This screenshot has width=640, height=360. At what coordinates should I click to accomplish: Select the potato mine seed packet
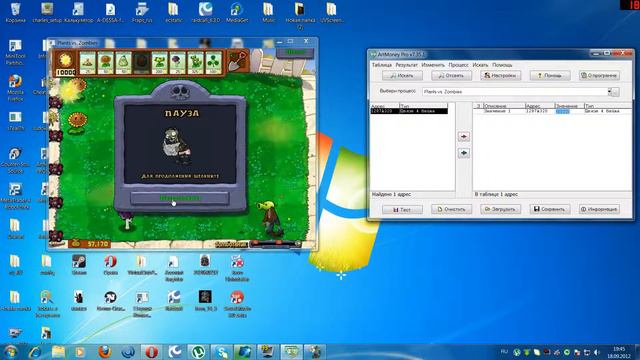click(87, 63)
